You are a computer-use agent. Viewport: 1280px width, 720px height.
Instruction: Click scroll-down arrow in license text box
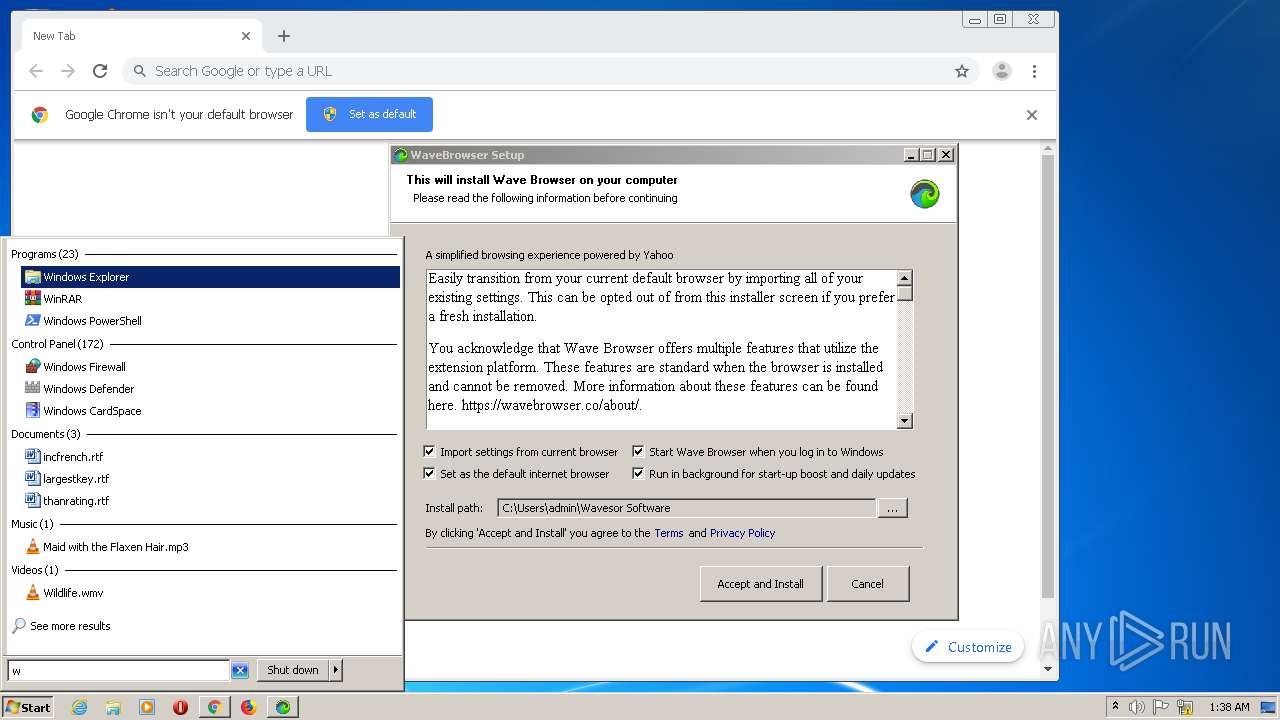click(905, 421)
